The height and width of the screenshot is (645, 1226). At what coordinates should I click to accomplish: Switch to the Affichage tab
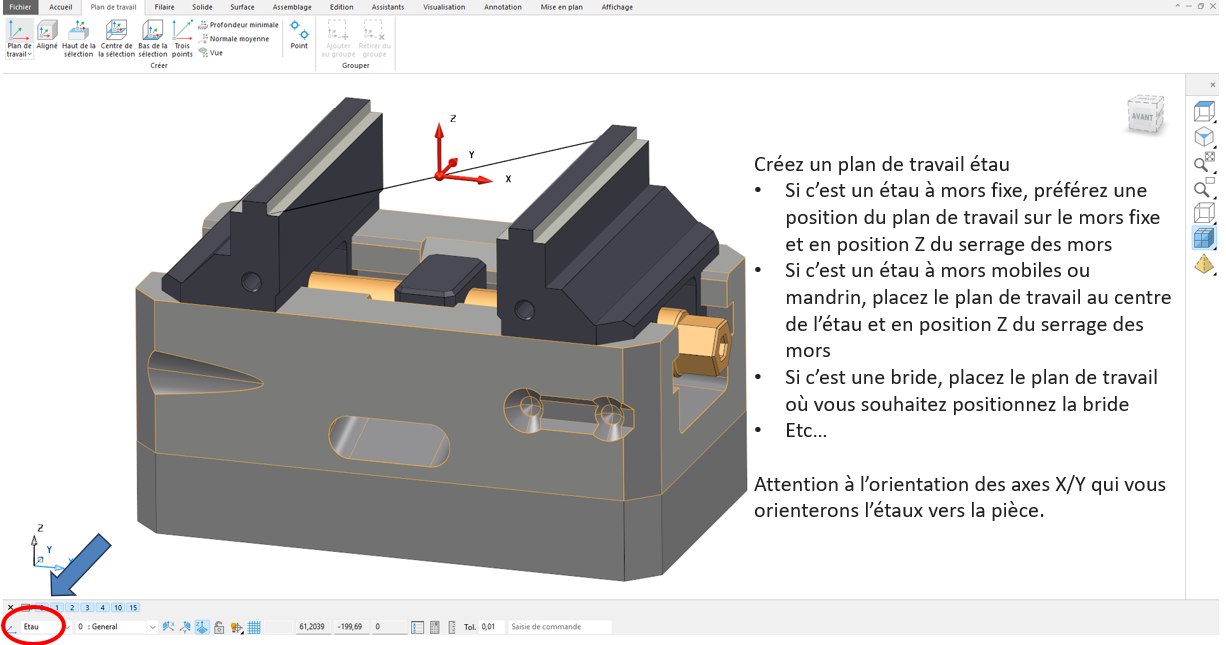tap(617, 7)
